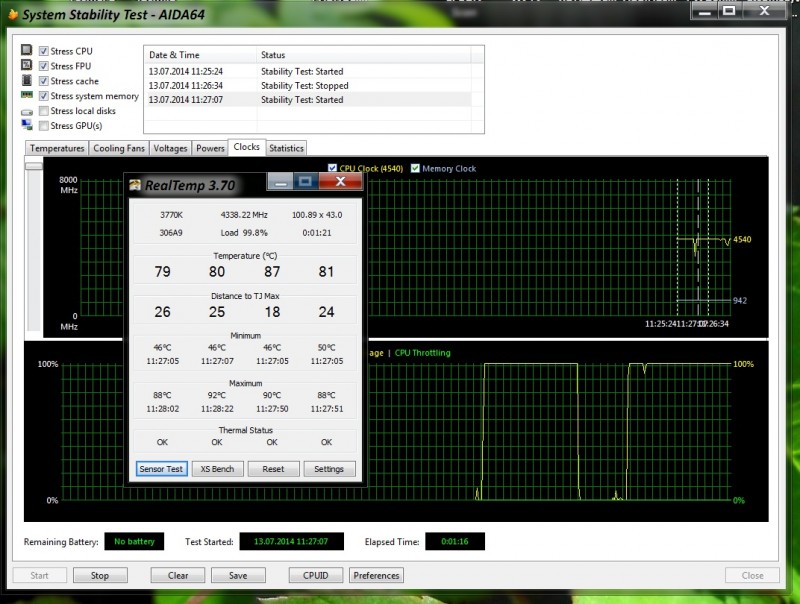Viewport: 800px width, 604px height.
Task: Click the Load 99.8% value in RealTemp
Action: 244,233
